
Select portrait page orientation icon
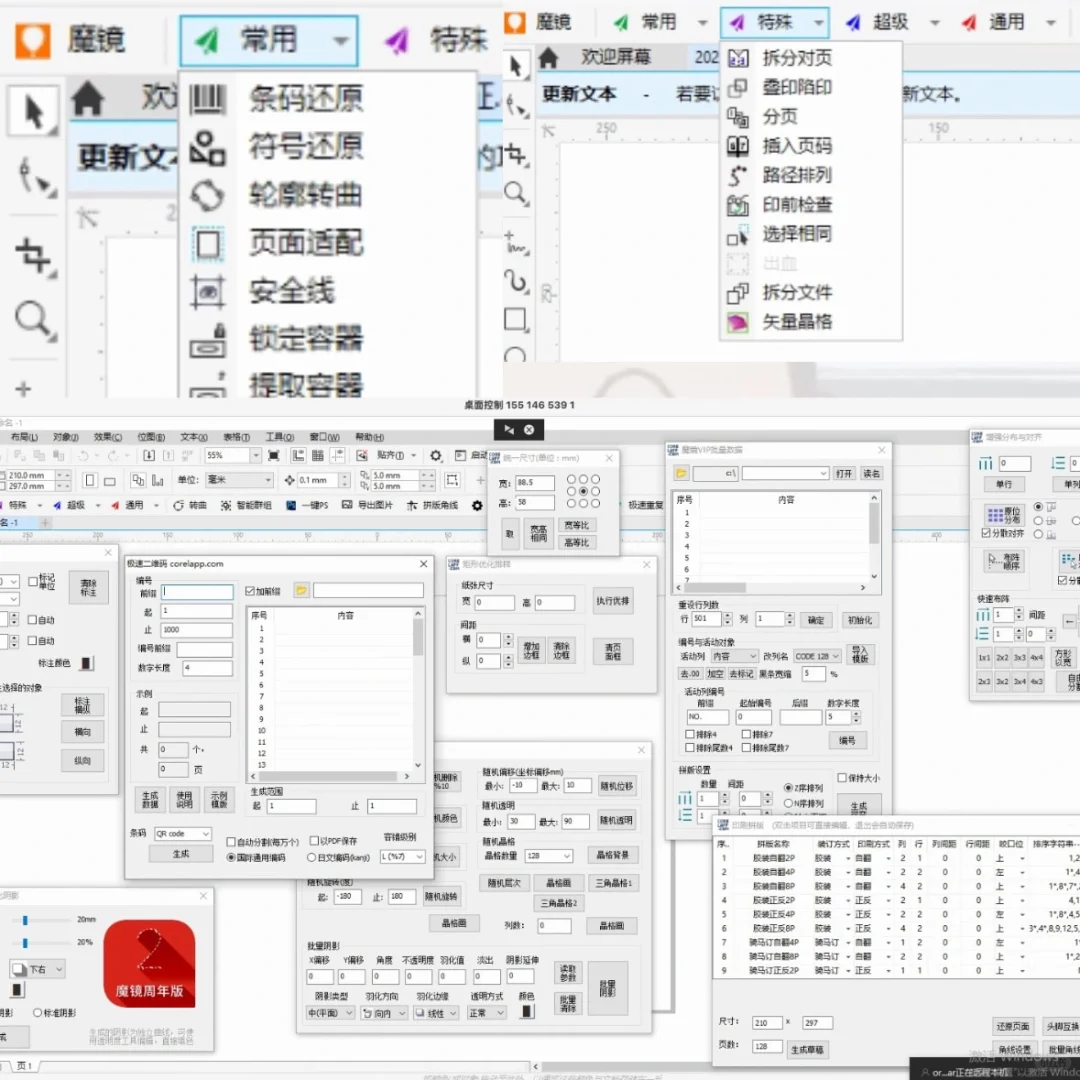click(90, 480)
